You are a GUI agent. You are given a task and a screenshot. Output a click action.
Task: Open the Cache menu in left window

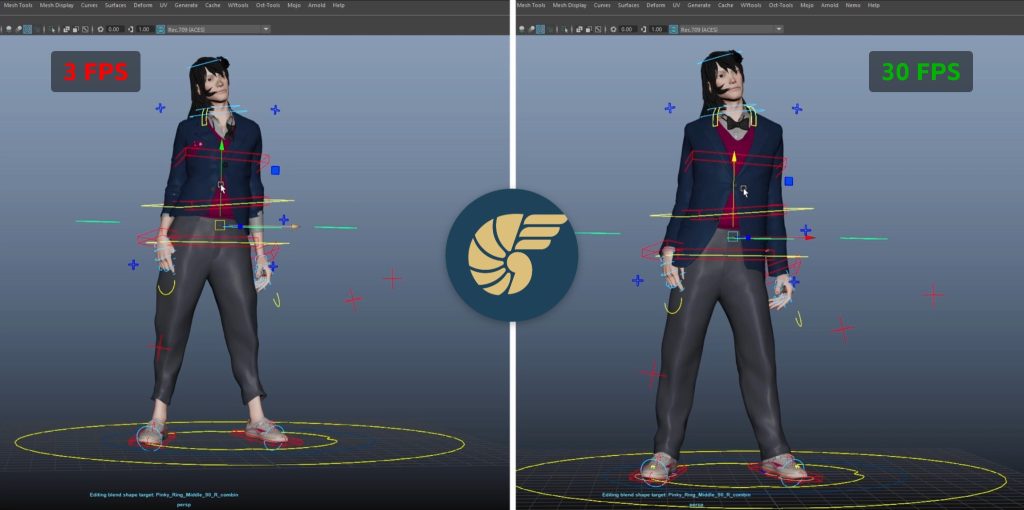tap(213, 5)
